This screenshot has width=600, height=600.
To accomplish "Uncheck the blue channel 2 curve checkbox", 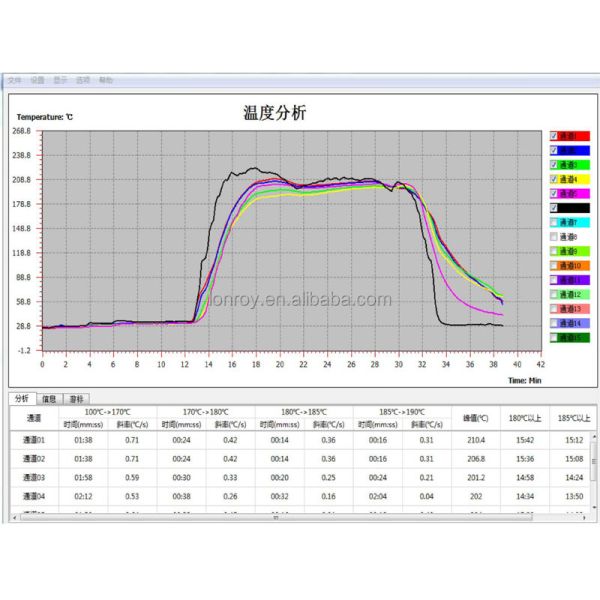I will [554, 150].
